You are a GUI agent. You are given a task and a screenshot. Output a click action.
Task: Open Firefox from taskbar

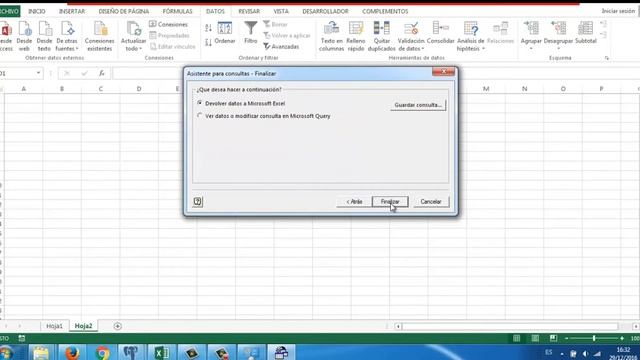[x=71, y=352]
